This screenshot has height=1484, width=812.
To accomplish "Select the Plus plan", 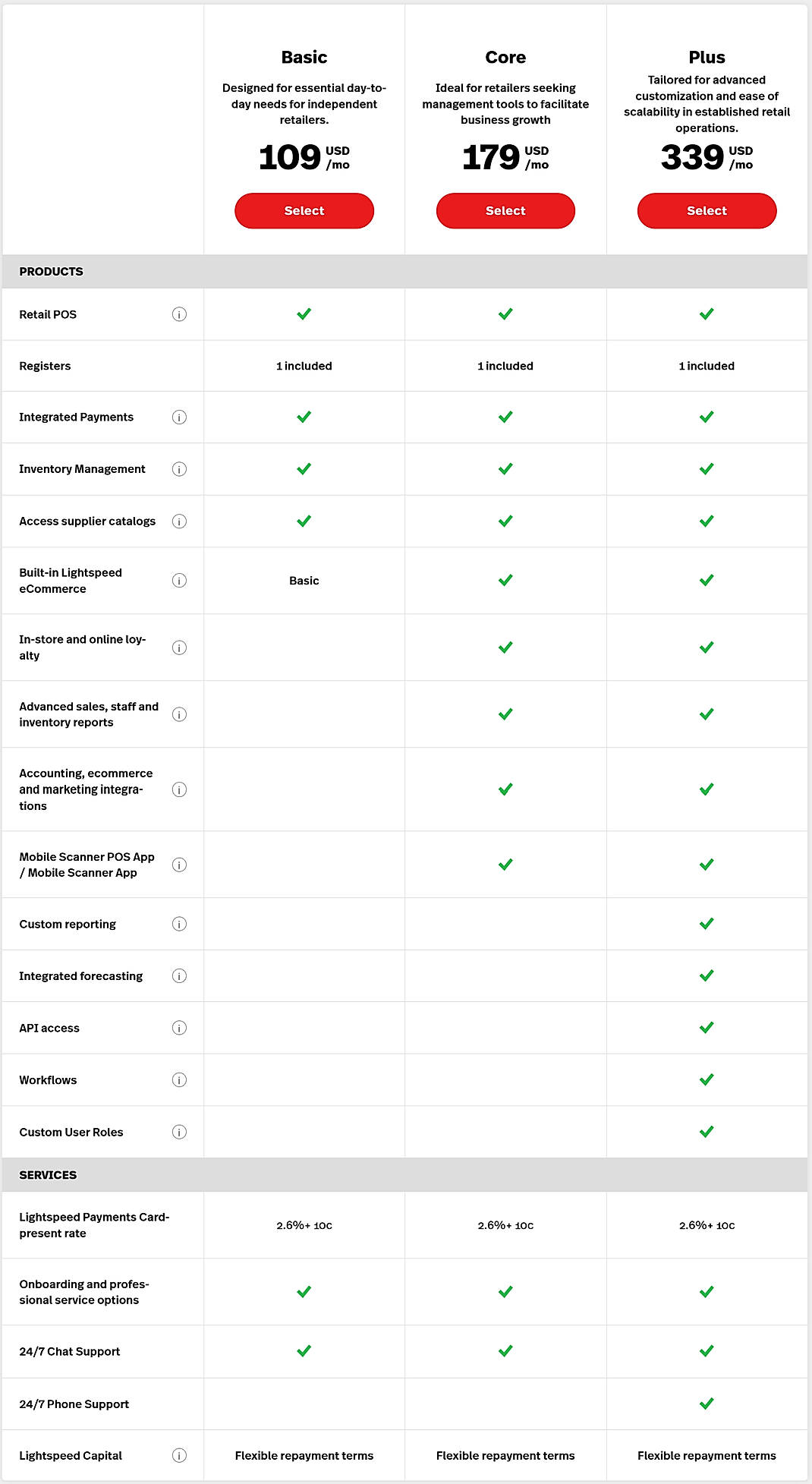I will click(x=706, y=210).
